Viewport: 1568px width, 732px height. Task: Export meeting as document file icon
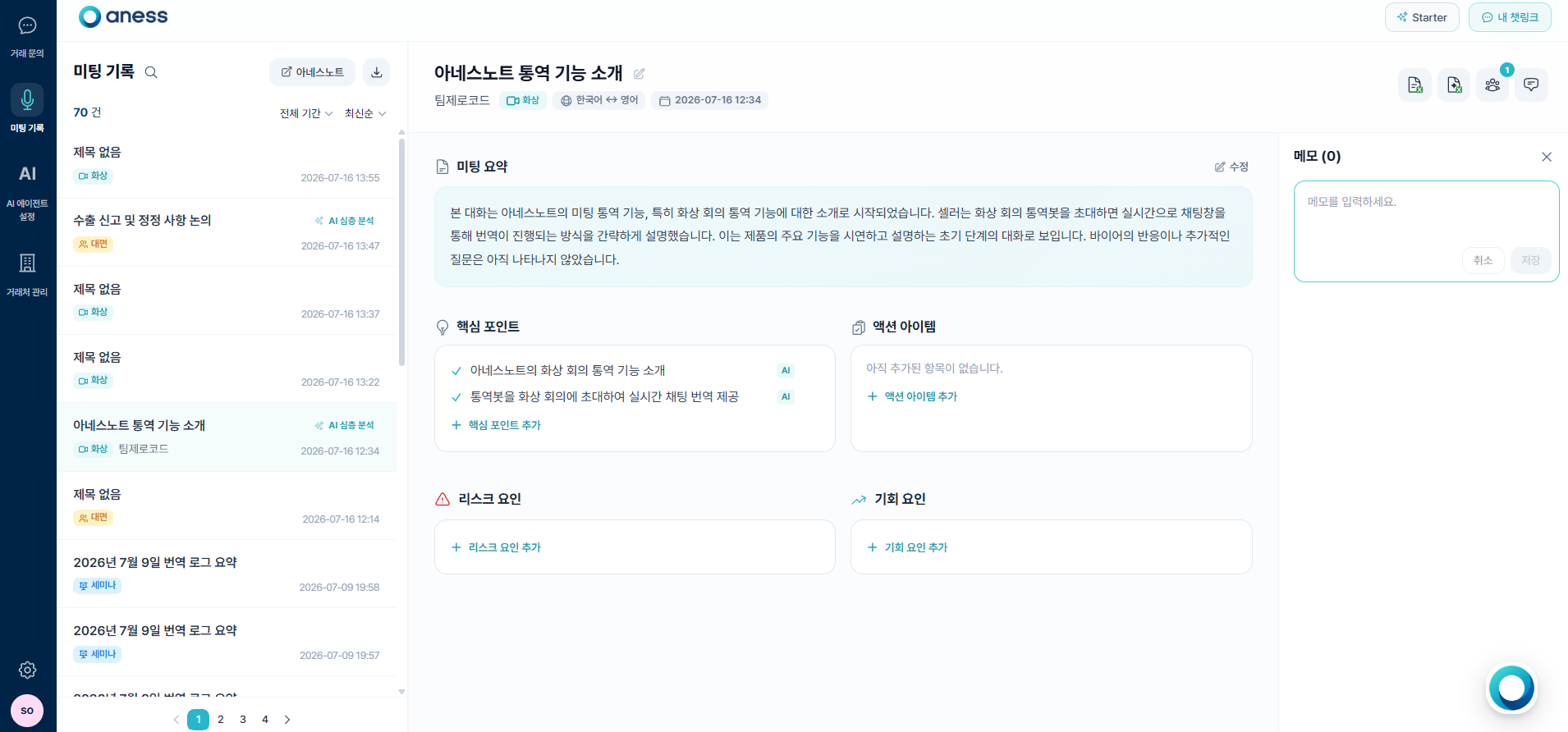coord(1414,85)
